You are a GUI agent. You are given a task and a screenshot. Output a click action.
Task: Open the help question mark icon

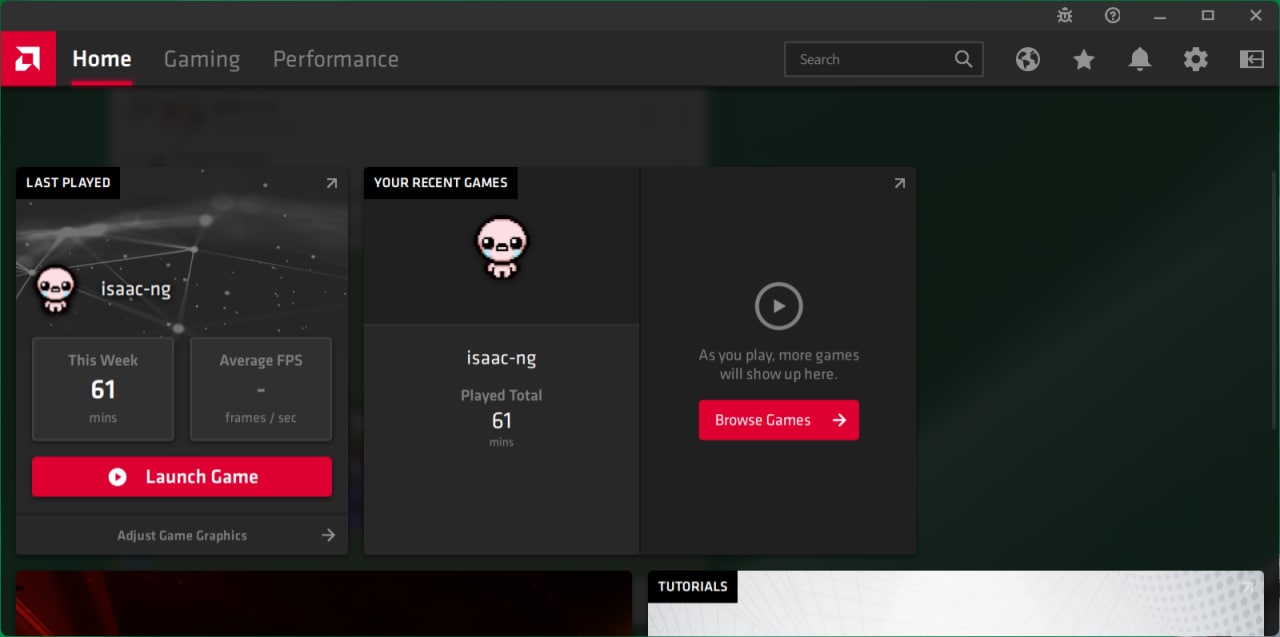(x=1113, y=15)
